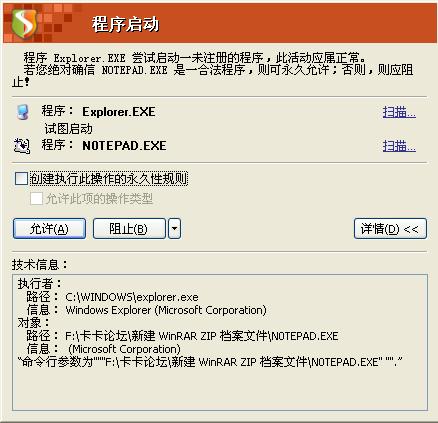Click inside the 技术信息 text box
This screenshot has width=438, height=423.
point(220,342)
